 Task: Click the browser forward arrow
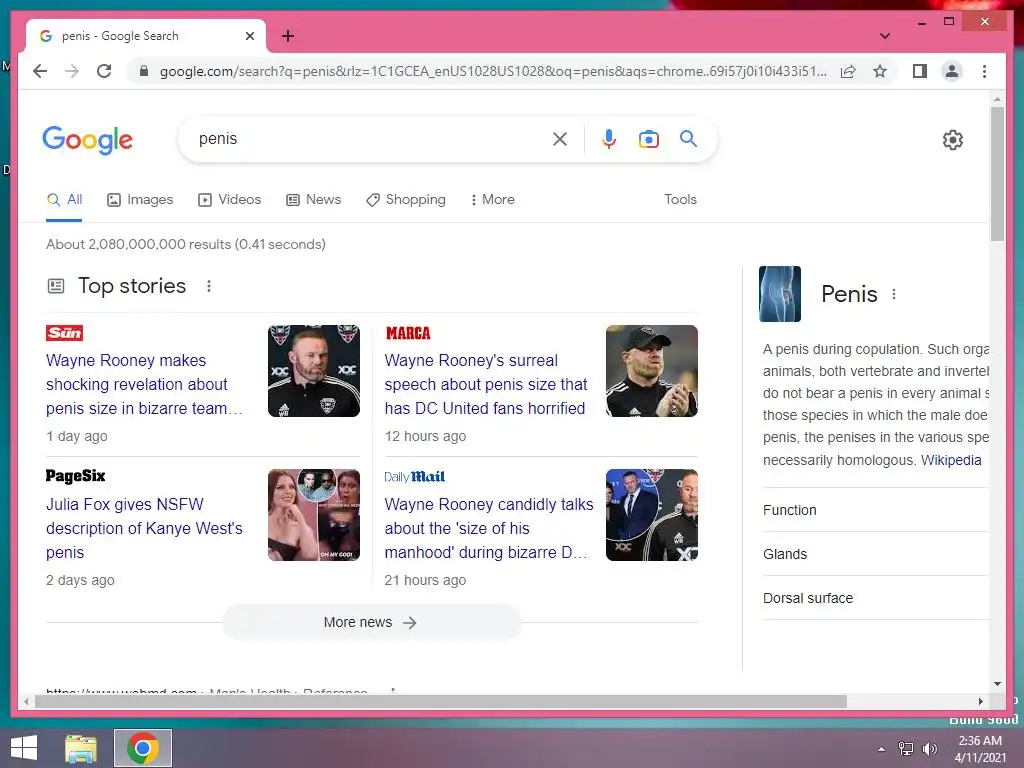pyautogui.click(x=72, y=71)
